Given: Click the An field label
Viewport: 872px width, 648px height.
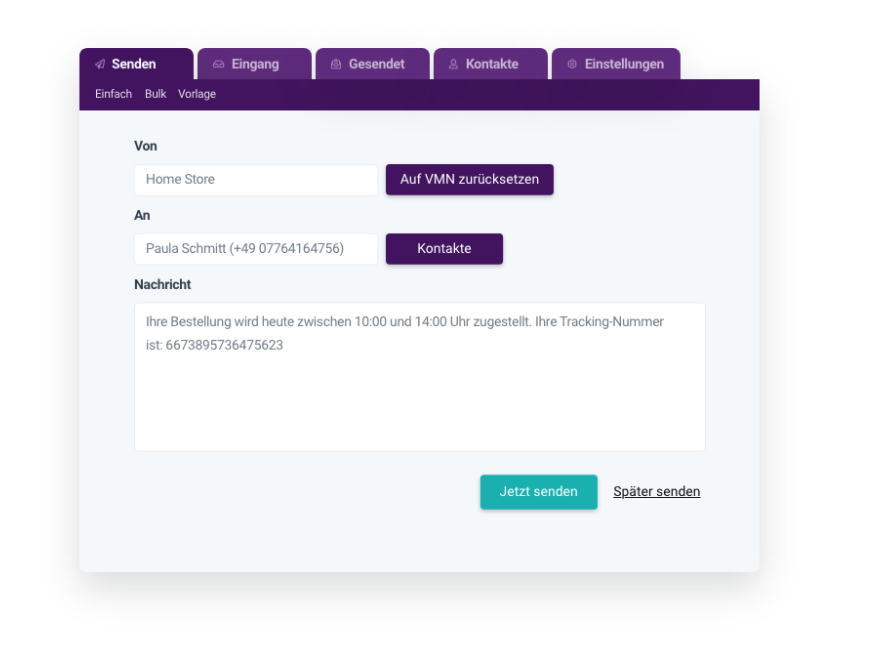Looking at the screenshot, I should [x=142, y=215].
